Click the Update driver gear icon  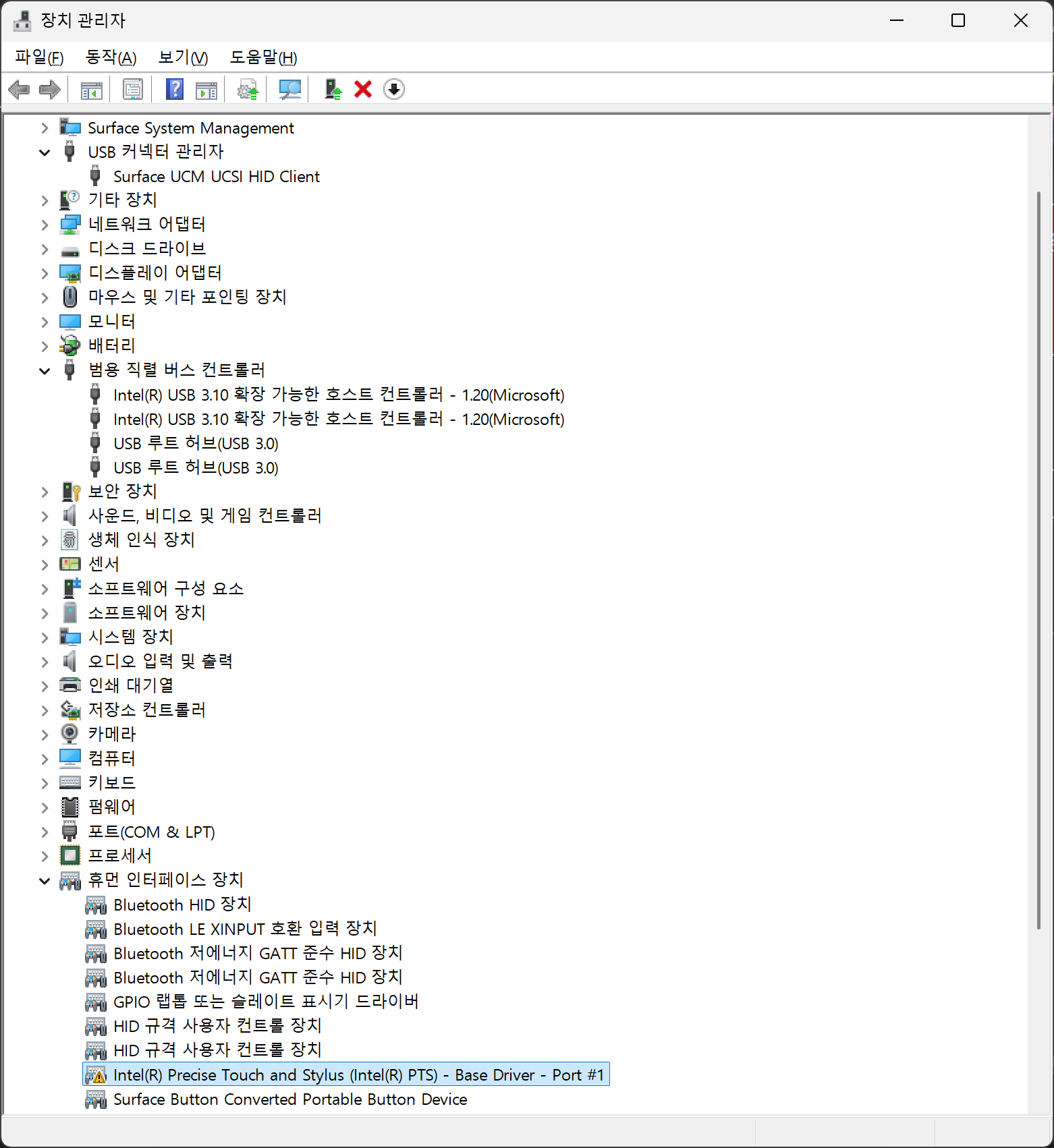(248, 89)
